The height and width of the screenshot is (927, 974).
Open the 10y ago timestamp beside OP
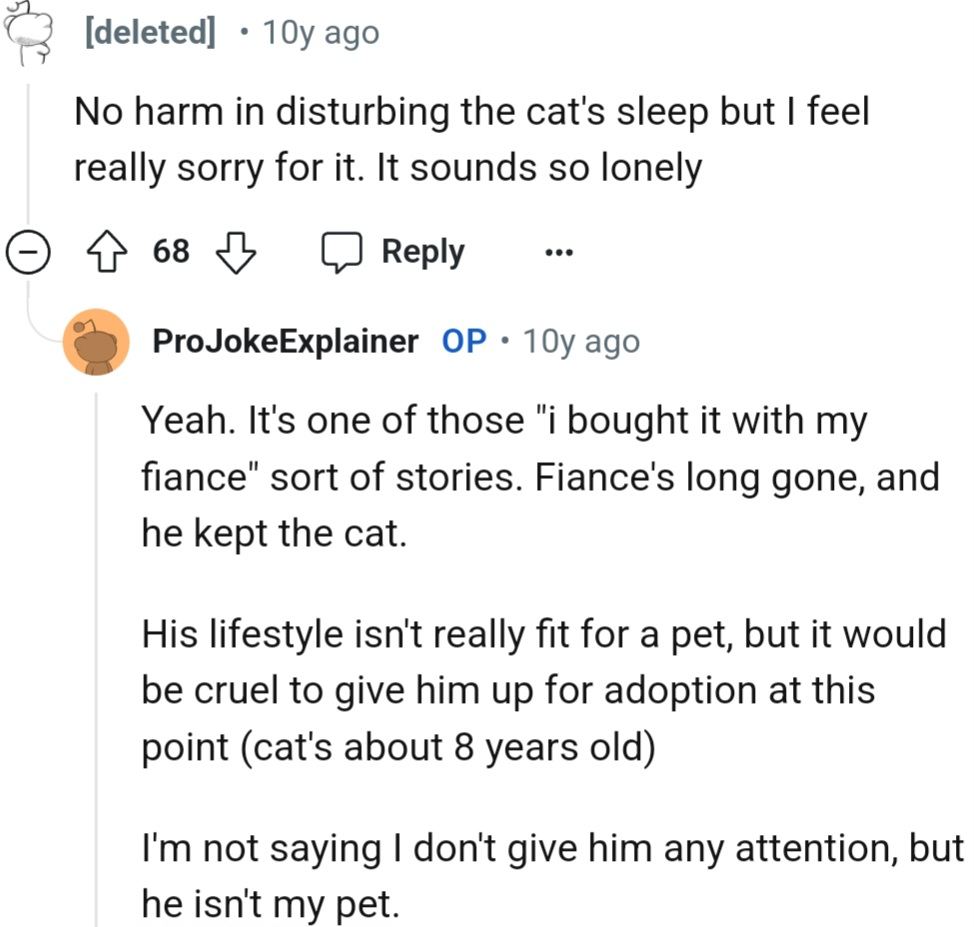coord(581,342)
